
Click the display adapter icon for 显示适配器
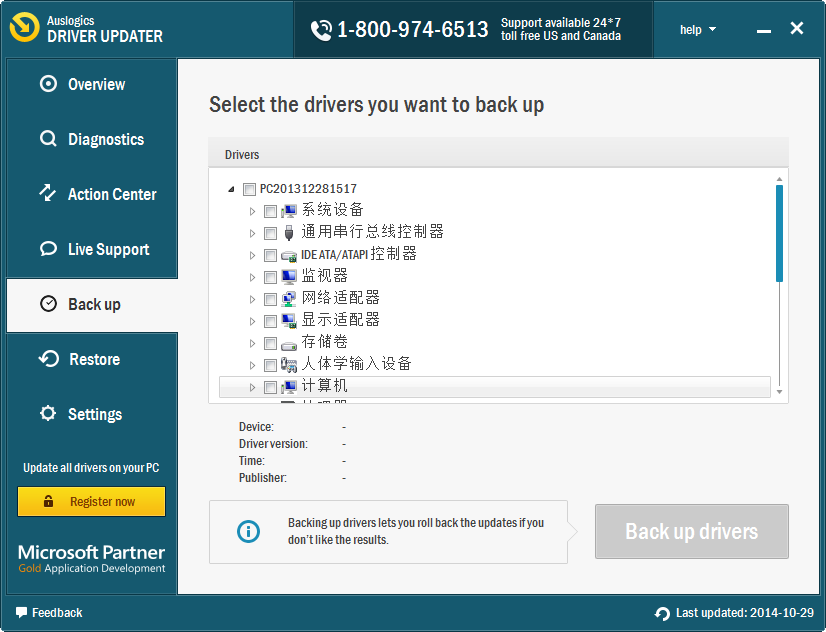[289, 321]
